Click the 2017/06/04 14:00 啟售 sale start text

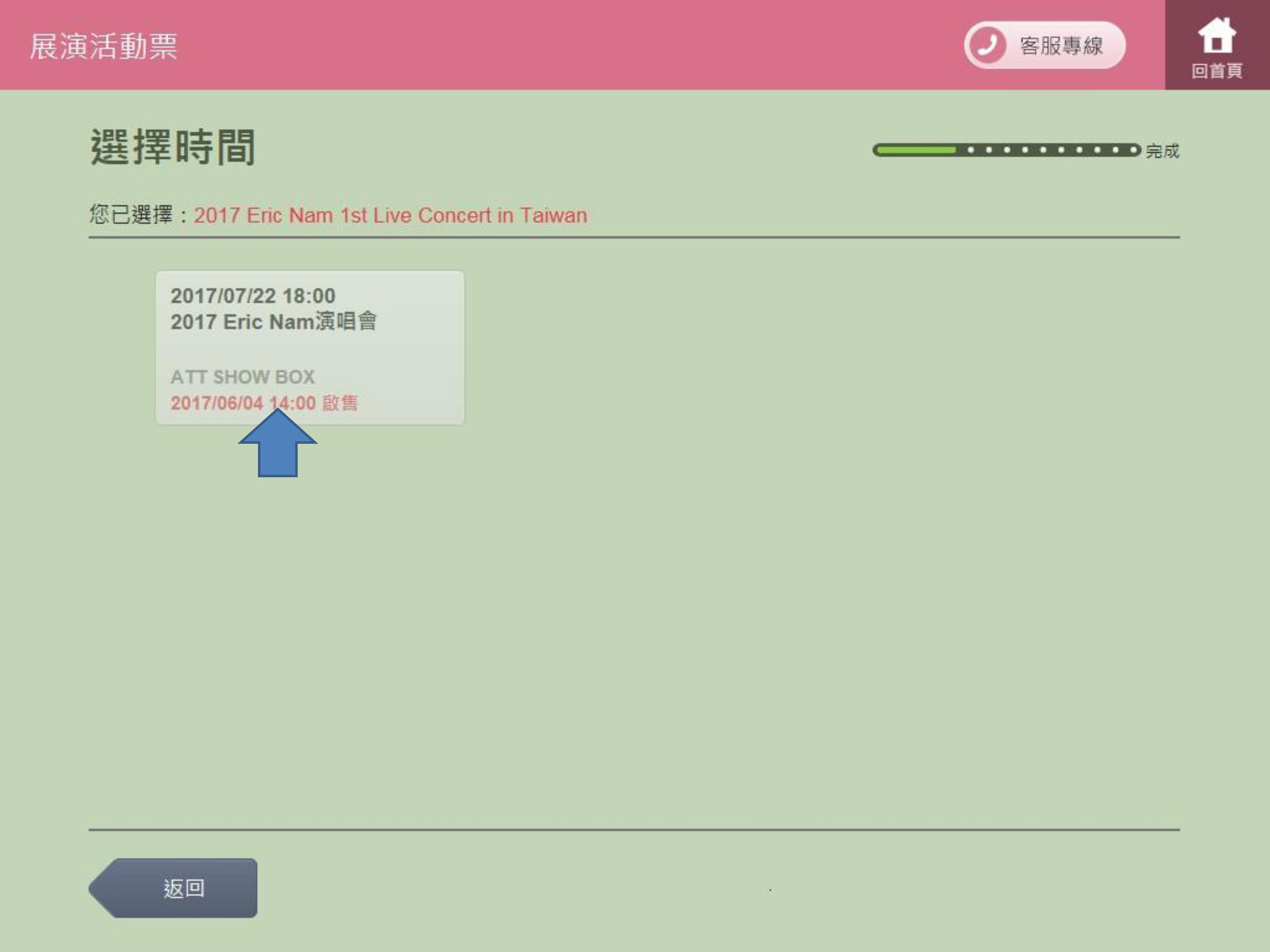pos(264,403)
